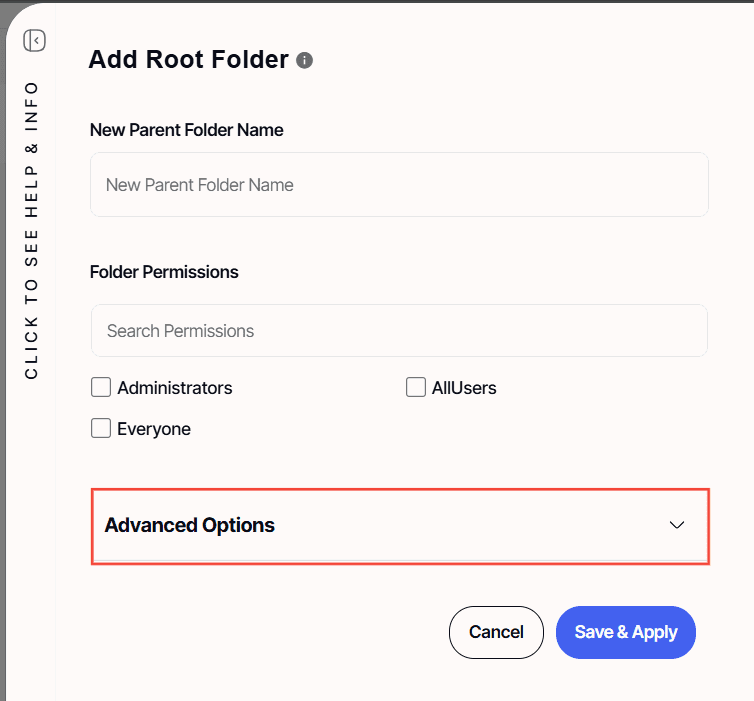The width and height of the screenshot is (754, 701).
Task: Enable the AllUsers checkbox
Action: pyautogui.click(x=416, y=387)
